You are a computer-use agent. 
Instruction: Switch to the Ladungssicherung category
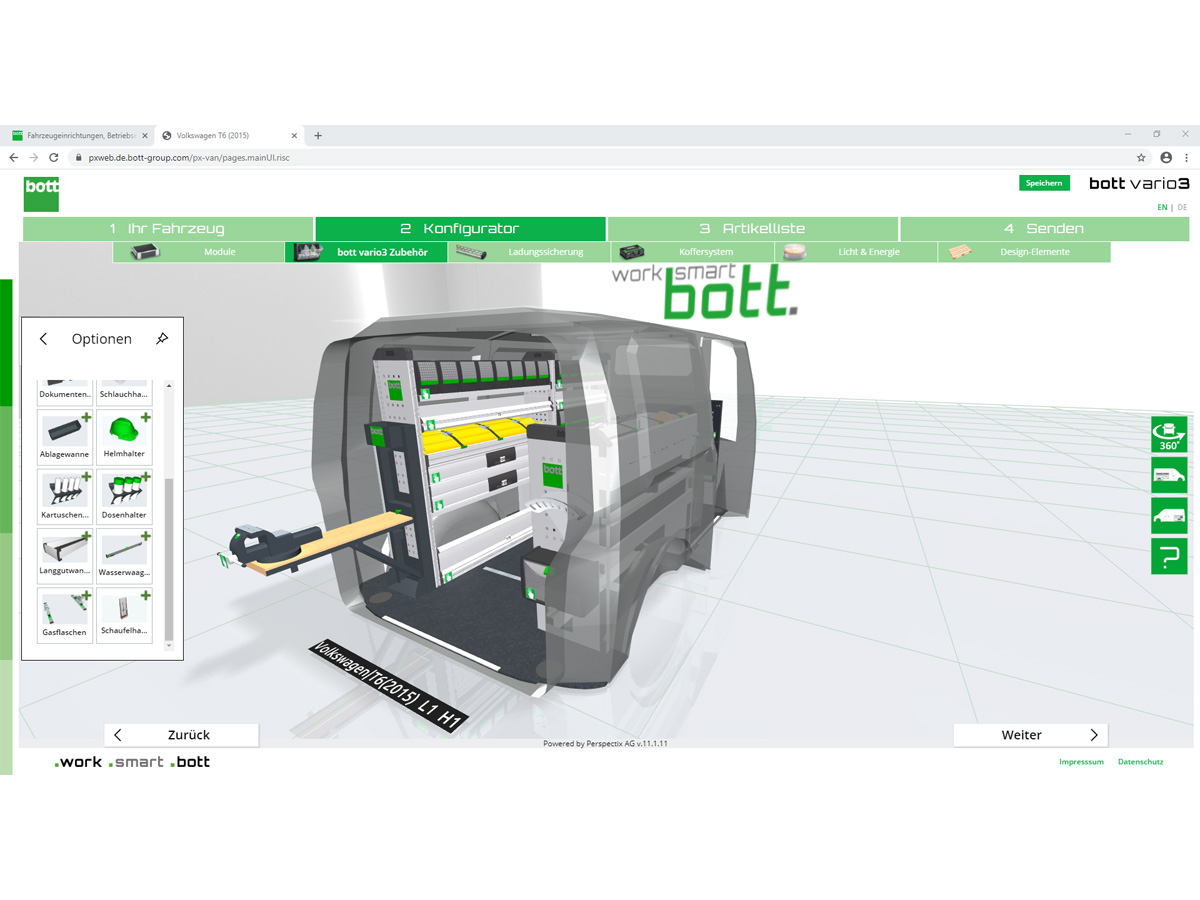click(x=529, y=252)
